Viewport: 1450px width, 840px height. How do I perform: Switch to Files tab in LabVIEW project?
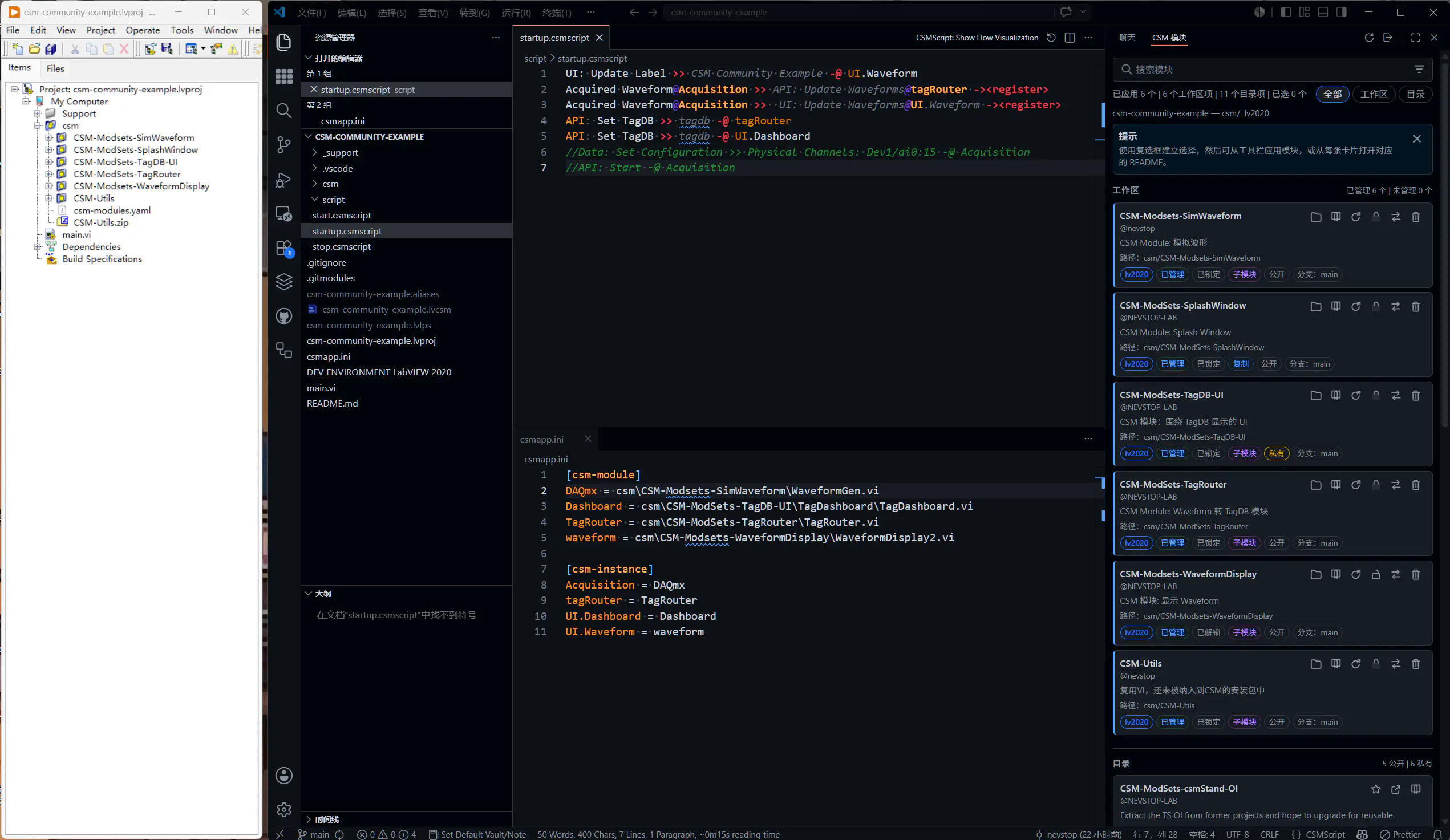click(55, 68)
